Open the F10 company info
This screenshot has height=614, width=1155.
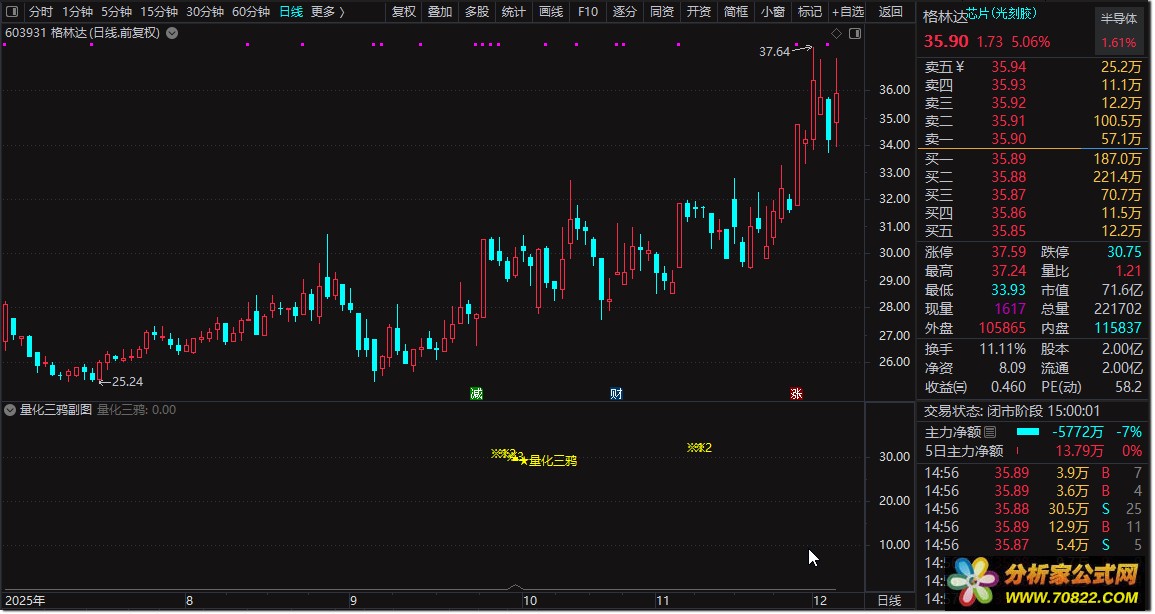click(x=588, y=12)
